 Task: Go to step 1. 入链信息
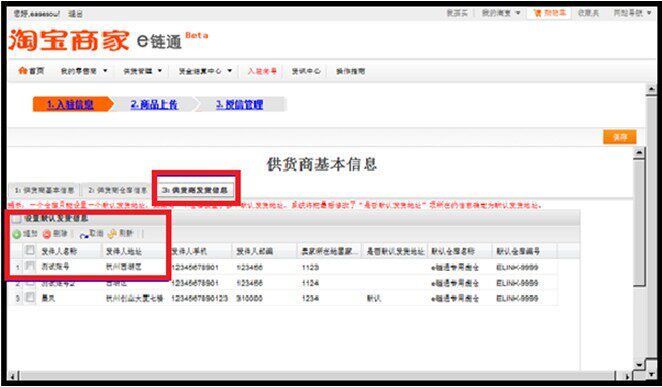point(70,105)
